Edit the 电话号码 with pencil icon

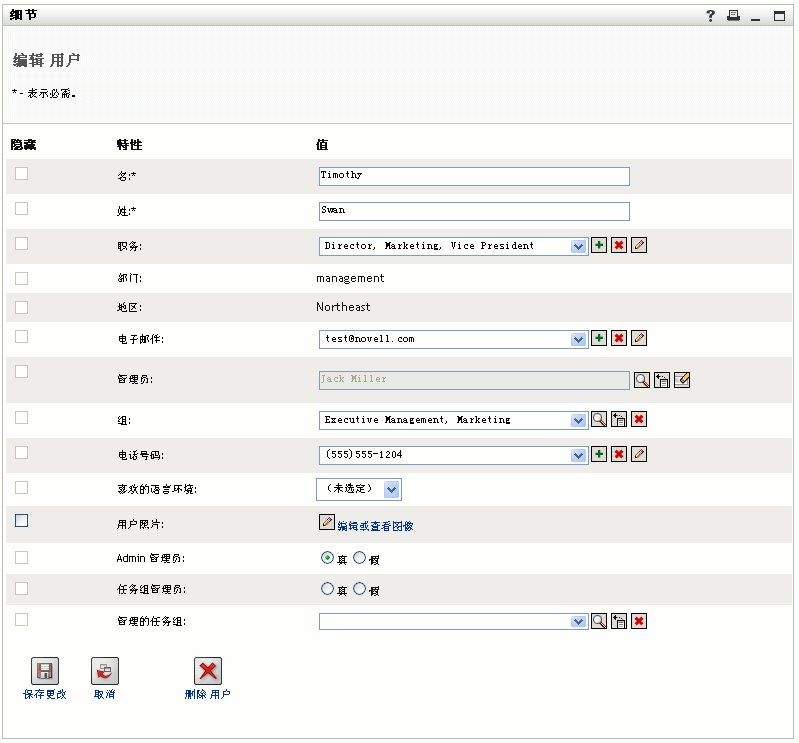[639, 454]
